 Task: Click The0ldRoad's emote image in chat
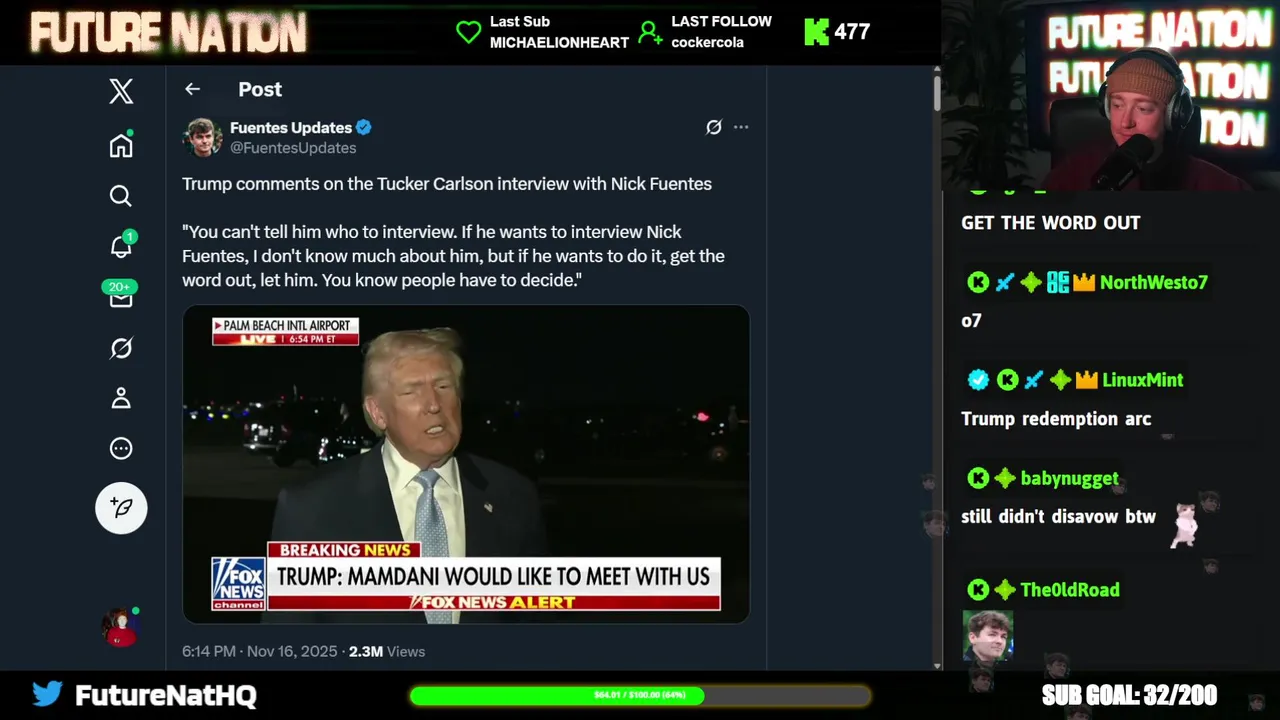[988, 636]
